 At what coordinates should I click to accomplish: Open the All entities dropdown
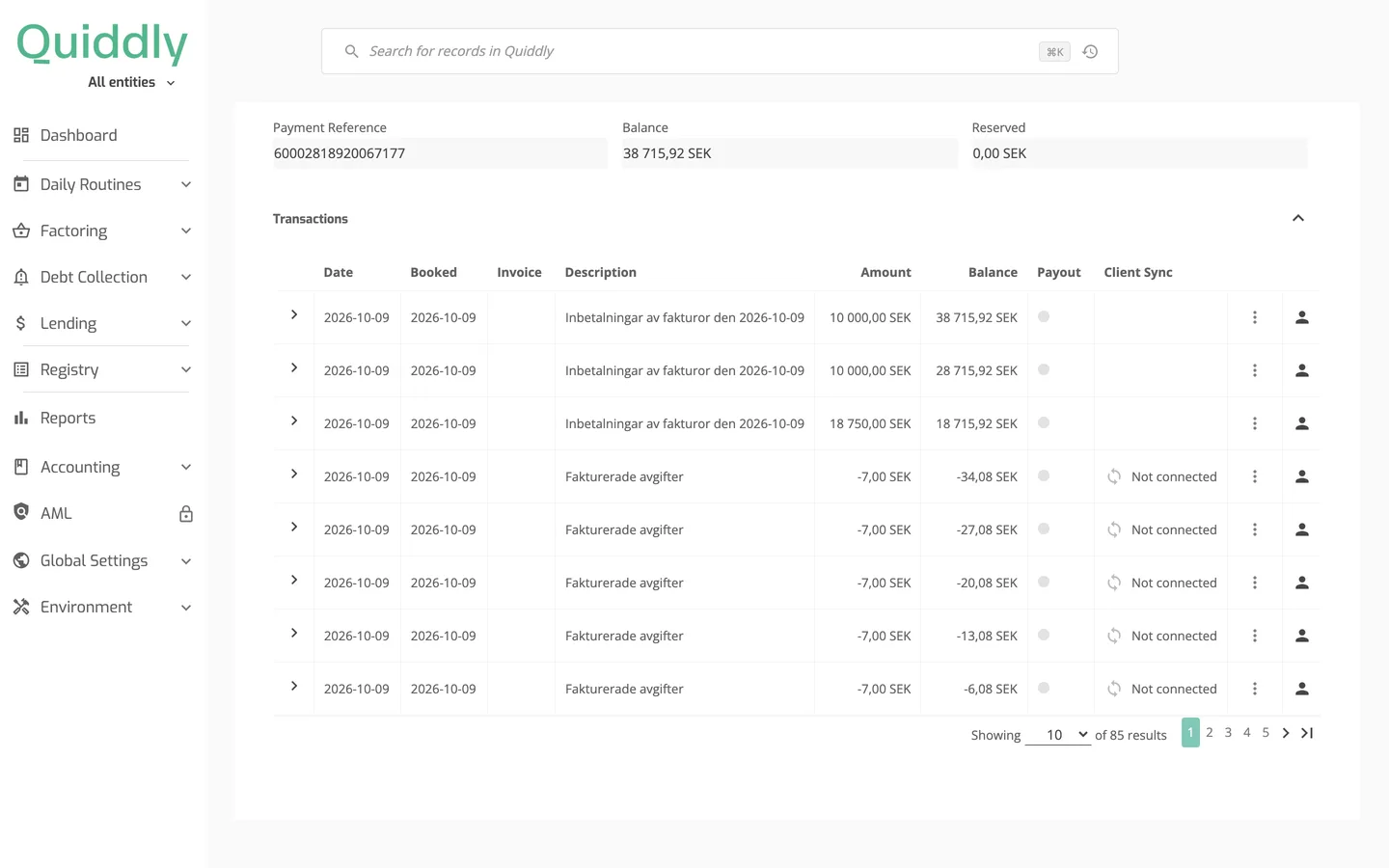tap(132, 82)
